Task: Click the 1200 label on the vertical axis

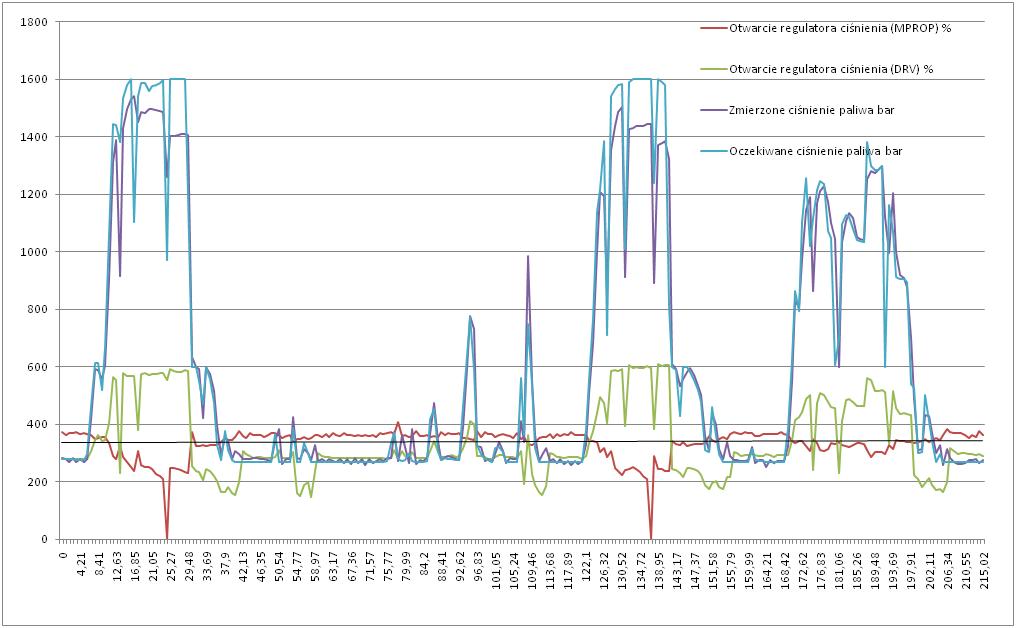Action: [35, 194]
